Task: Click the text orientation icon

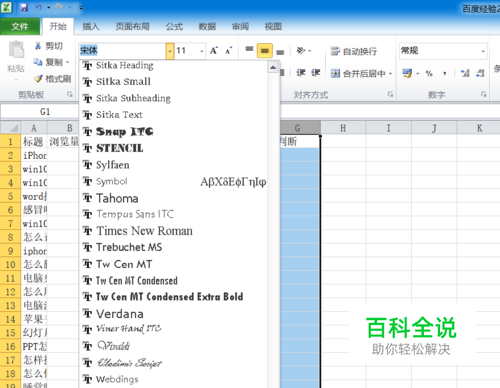Action: tap(300, 51)
